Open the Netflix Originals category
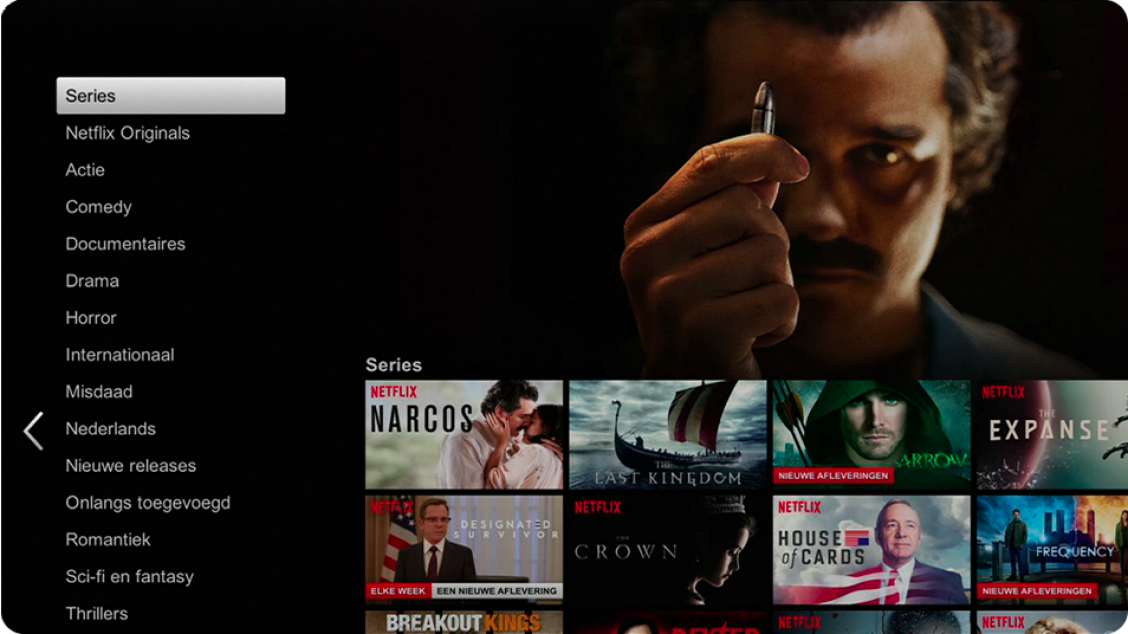 (x=127, y=133)
